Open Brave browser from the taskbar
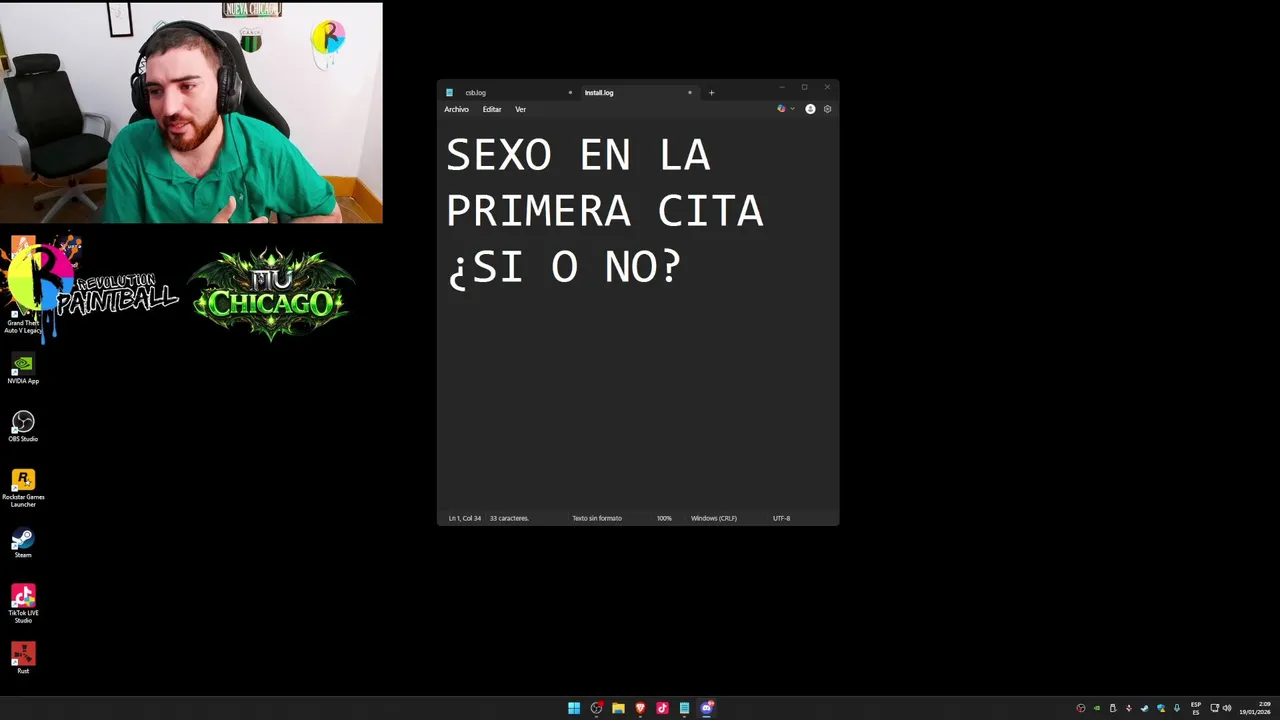The width and height of the screenshot is (1280, 720). coord(640,708)
